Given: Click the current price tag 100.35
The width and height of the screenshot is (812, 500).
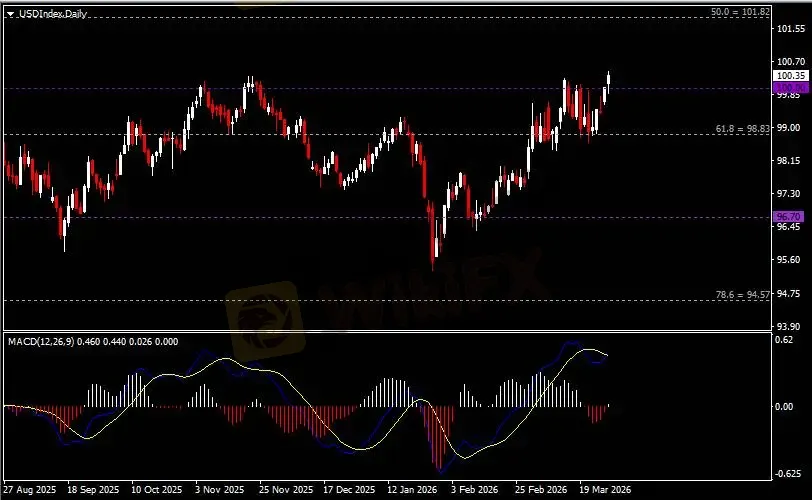Looking at the screenshot, I should 791,76.
